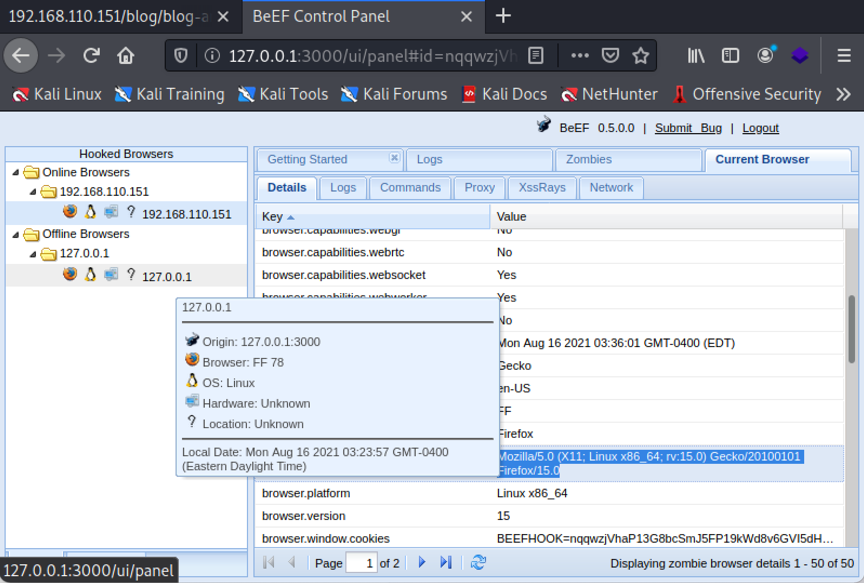Select the browser.capabilities.webrtc row
Image resolution: width=864 pixels, height=583 pixels.
(x=549, y=252)
